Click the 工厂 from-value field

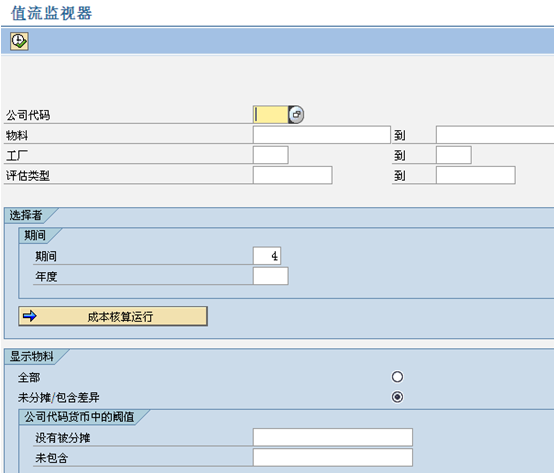(x=271, y=155)
